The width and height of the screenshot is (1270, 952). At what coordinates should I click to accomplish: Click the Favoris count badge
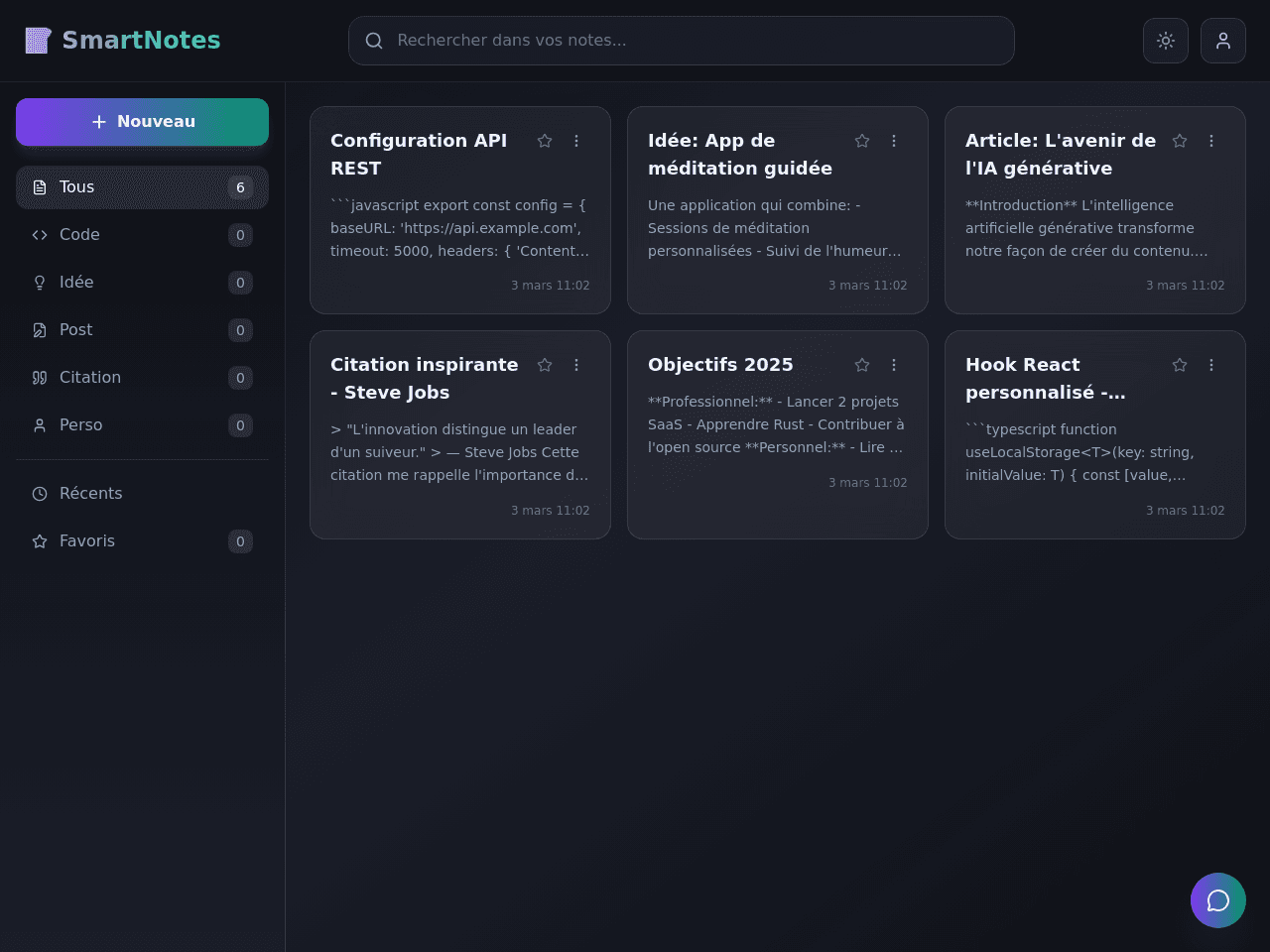[x=240, y=541]
